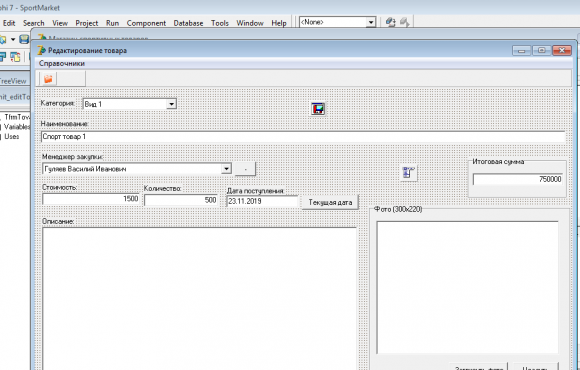The image size is (580, 370).
Task: Click the Текущая дата button
Action: click(x=330, y=202)
